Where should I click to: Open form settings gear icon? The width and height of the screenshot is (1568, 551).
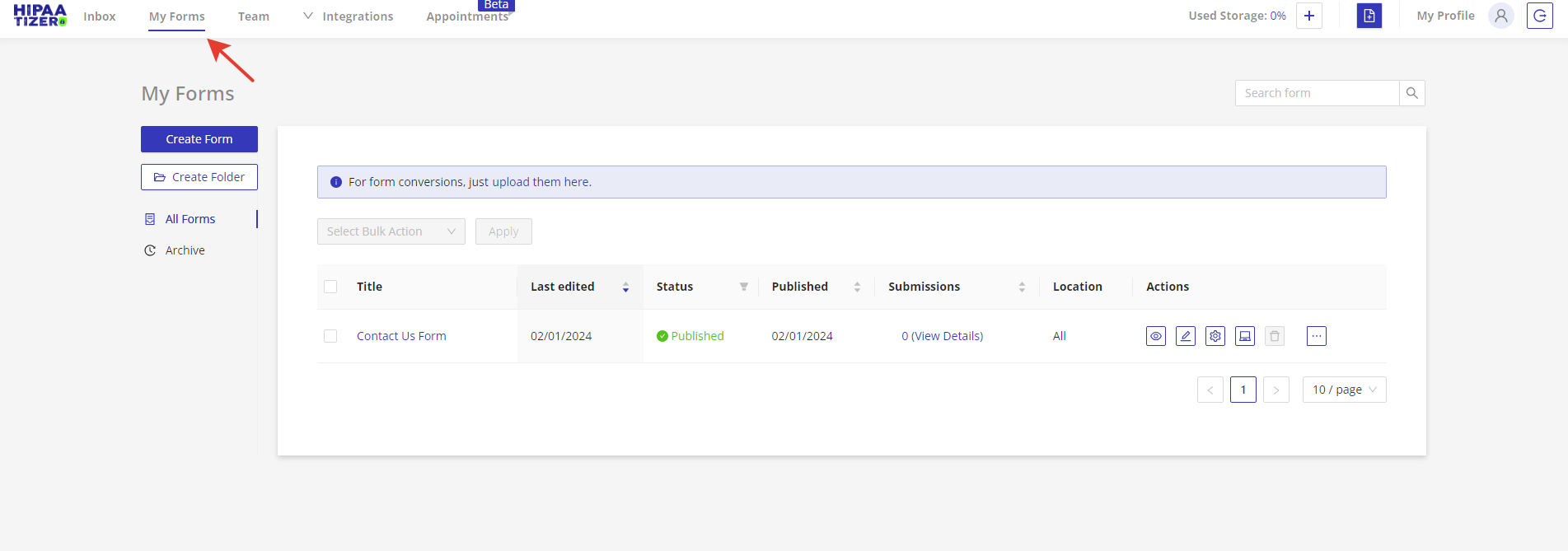(x=1215, y=336)
